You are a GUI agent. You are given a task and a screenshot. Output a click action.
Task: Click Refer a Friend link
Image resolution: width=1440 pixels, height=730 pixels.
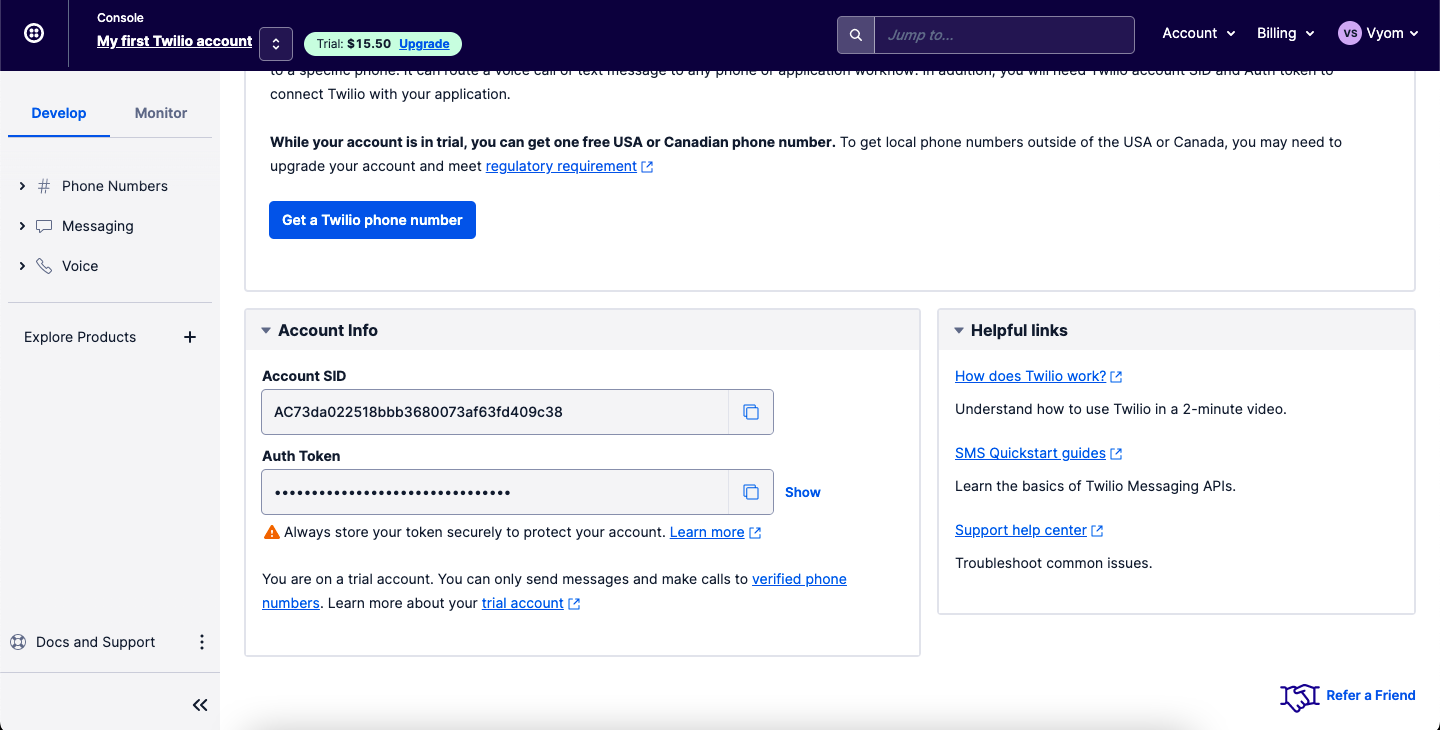1371,695
